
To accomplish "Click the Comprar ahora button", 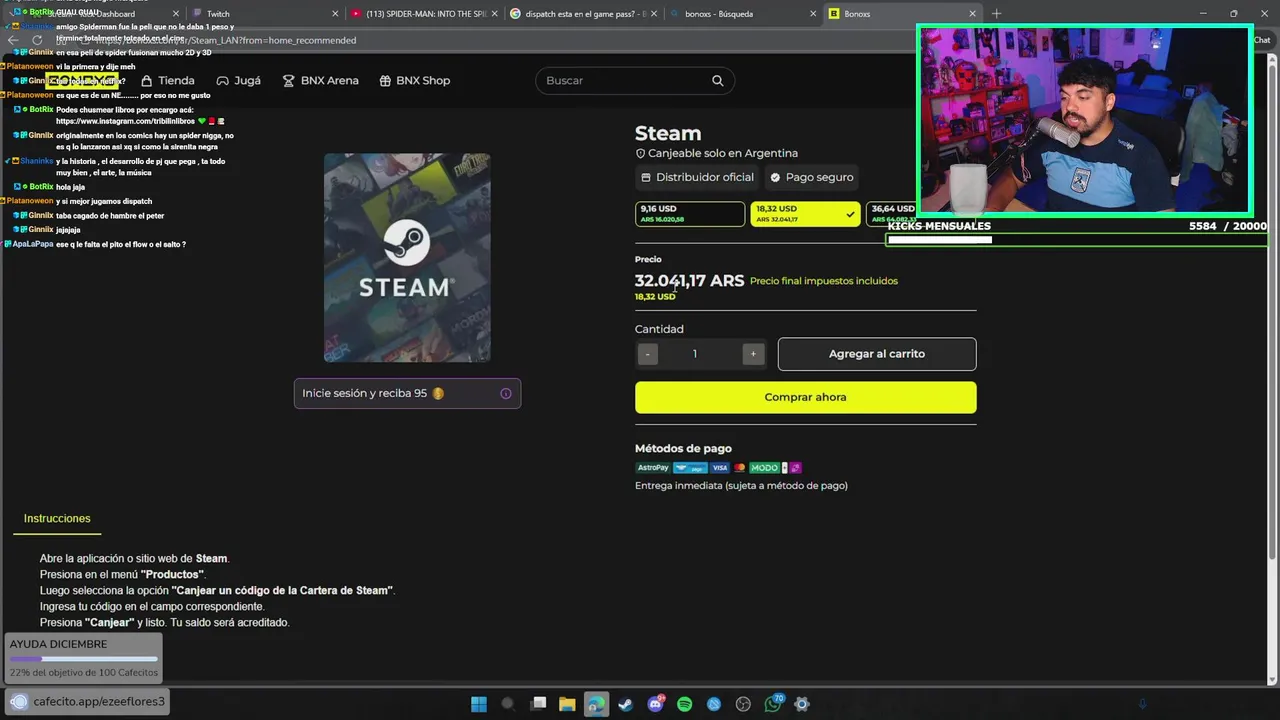I will click(x=805, y=397).
